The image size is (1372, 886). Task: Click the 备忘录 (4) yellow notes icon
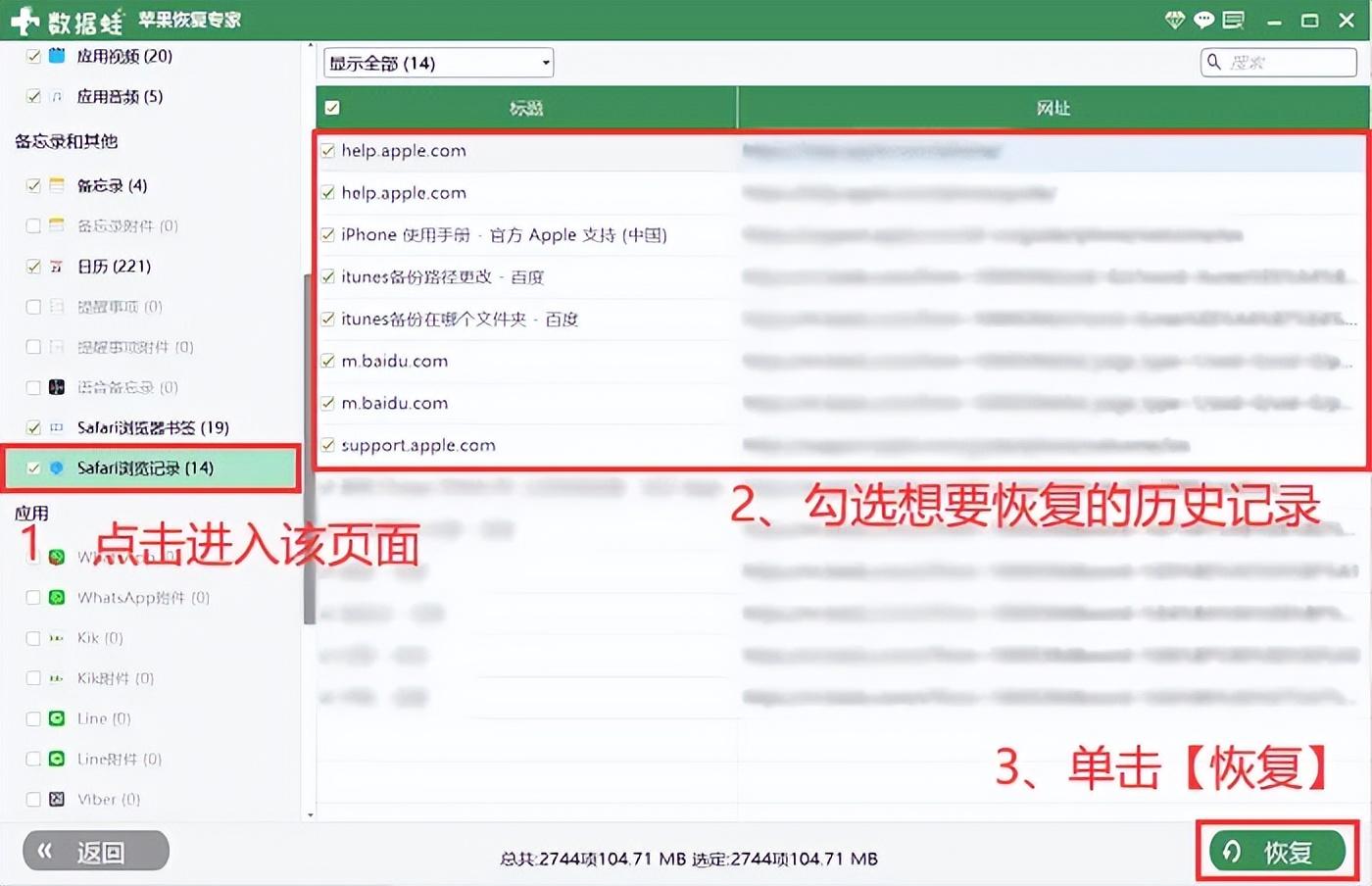57,185
